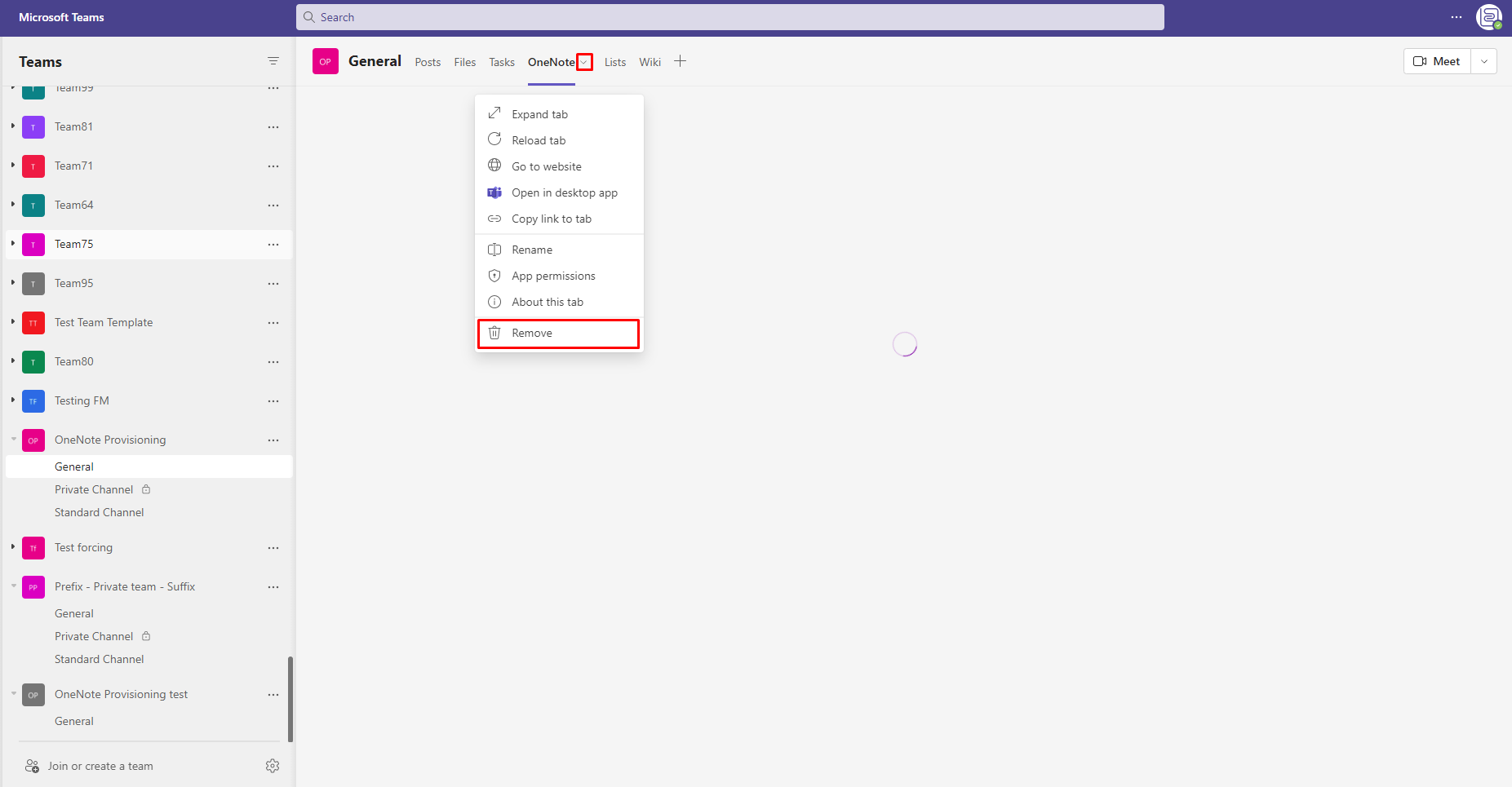
Task: Click the Team81 purple avatar
Action: [x=33, y=127]
